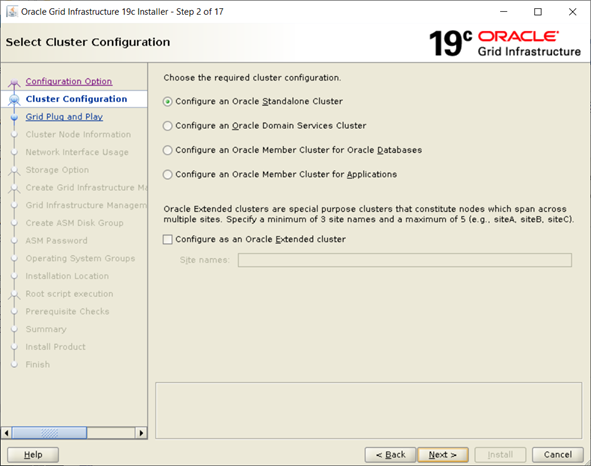This screenshot has width=591, height=466.
Task: Click the Site names text field
Action: click(405, 260)
